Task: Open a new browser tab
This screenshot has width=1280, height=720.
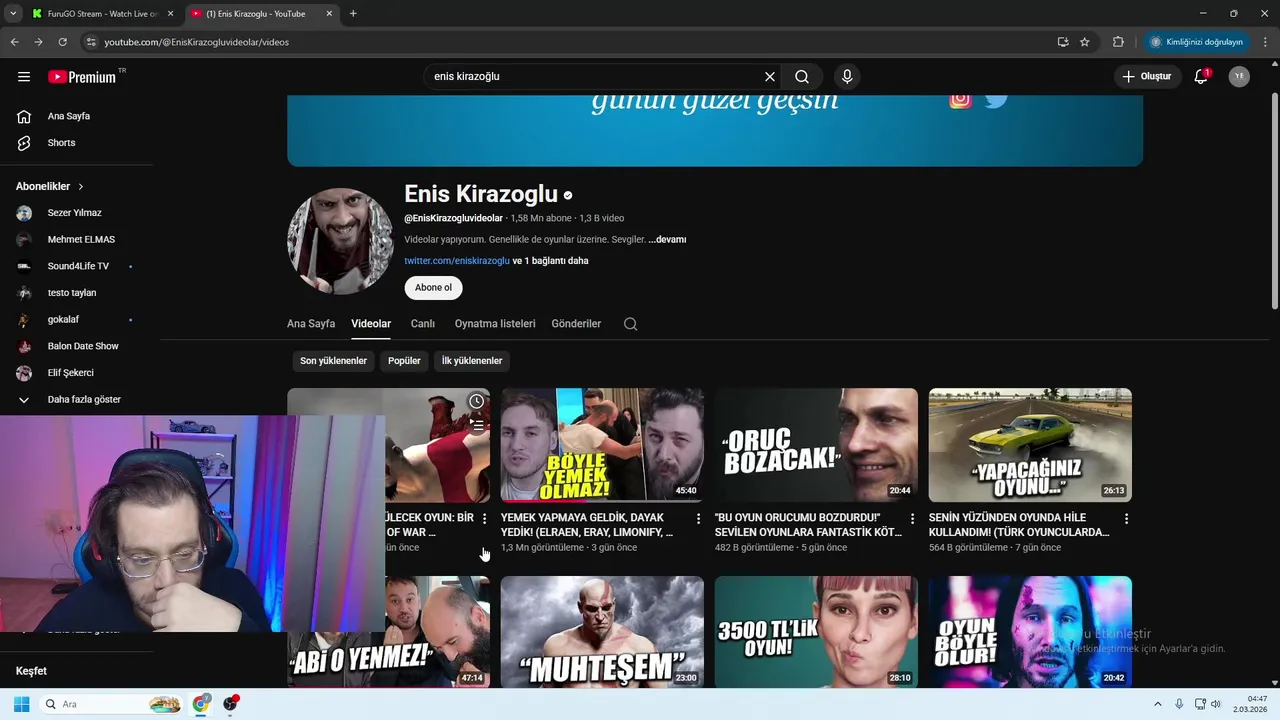Action: click(x=353, y=14)
